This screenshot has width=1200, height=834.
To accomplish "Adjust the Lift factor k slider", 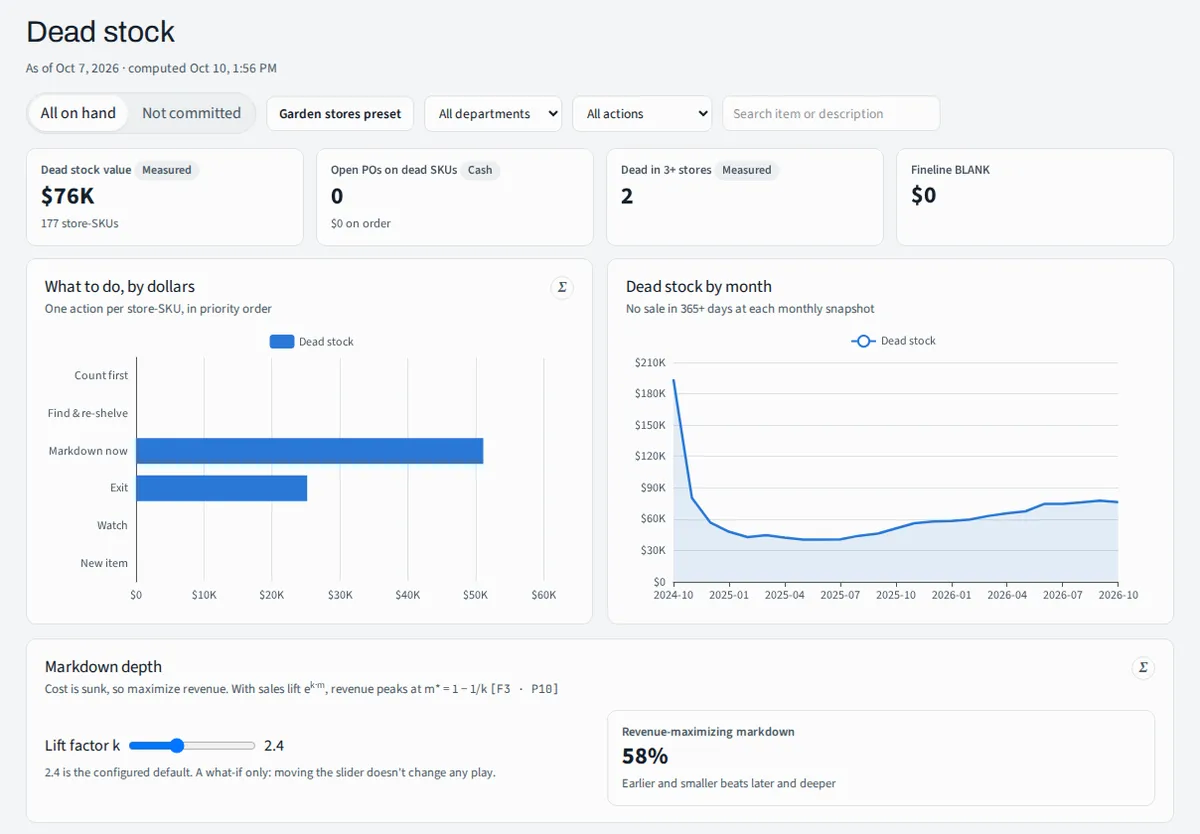I will 192,745.
